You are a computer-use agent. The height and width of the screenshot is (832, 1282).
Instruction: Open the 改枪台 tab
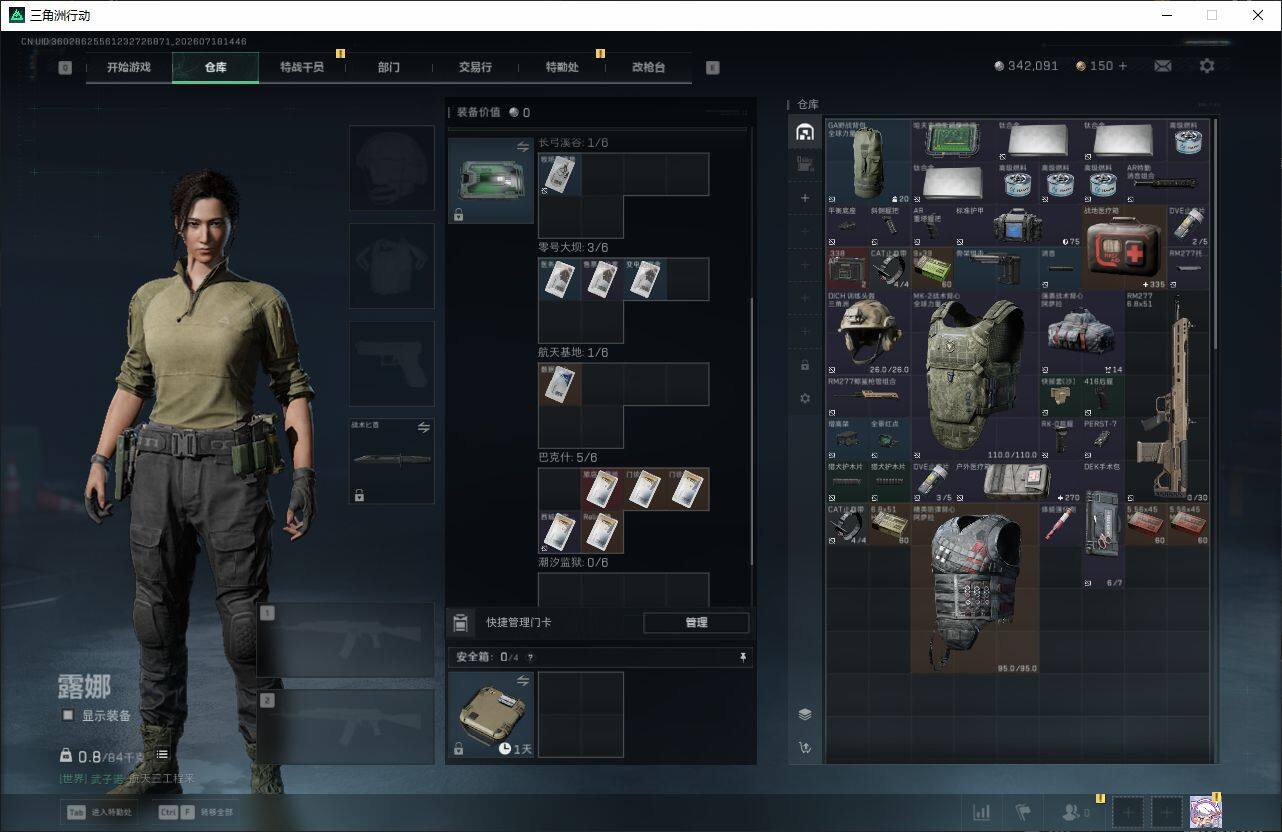click(648, 67)
